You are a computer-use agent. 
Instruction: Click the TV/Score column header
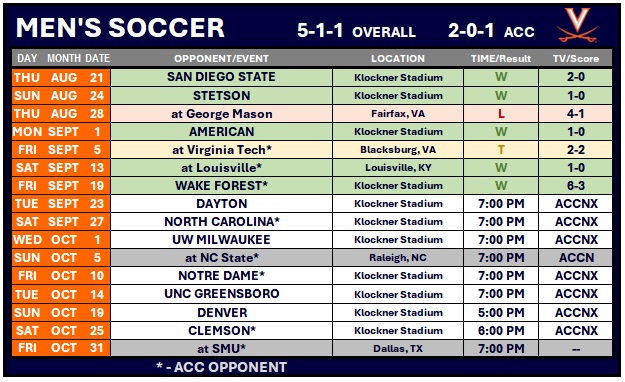576,59
